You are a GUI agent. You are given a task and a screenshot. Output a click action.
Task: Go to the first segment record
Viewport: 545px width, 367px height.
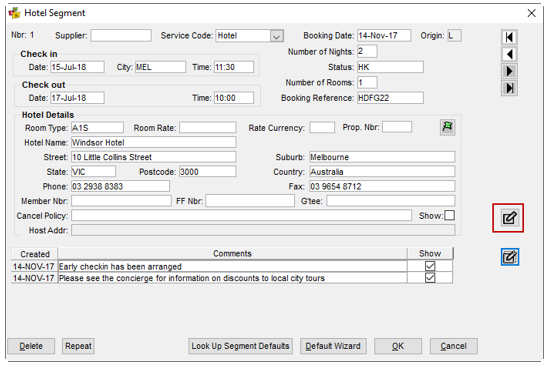point(509,37)
